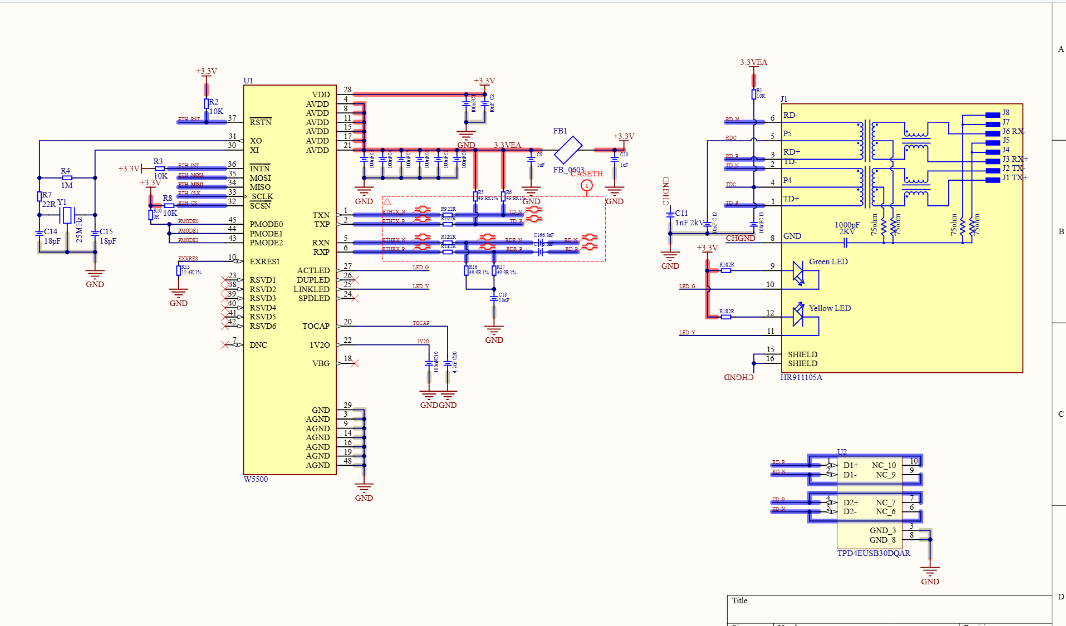The height and width of the screenshot is (626, 1066).
Task: Click the RSTN pin label on U1
Action: click(260, 122)
